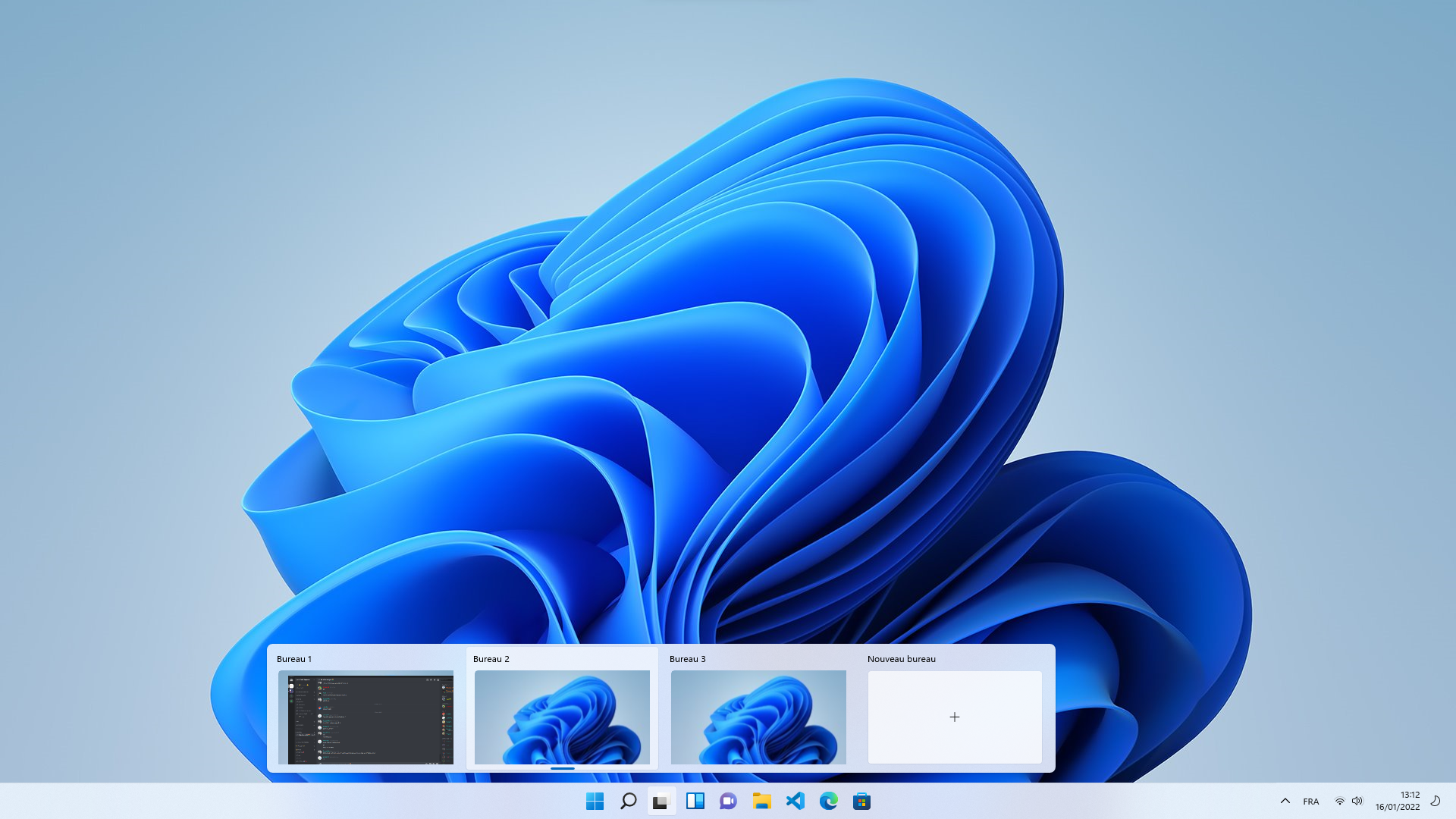Switch to the Bureau 3 desktop thumbnail
Image resolution: width=1456 pixels, height=819 pixels.
pyautogui.click(x=758, y=717)
